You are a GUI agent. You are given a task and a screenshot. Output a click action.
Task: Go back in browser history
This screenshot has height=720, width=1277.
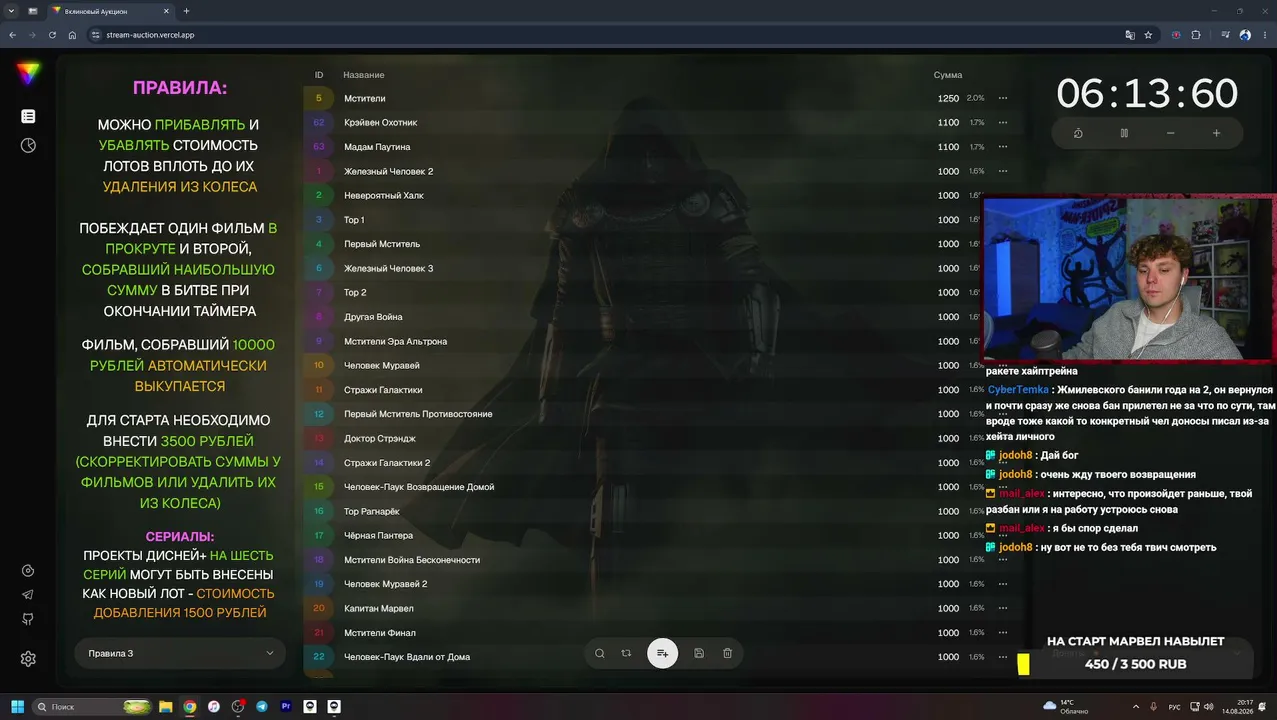12,35
